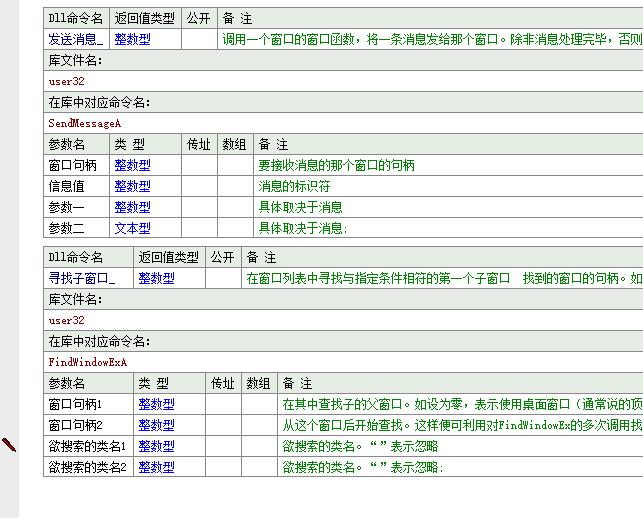The image size is (643, 518).
Task: Select the Dll command name 发送消息_
Action: [x=76, y=39]
